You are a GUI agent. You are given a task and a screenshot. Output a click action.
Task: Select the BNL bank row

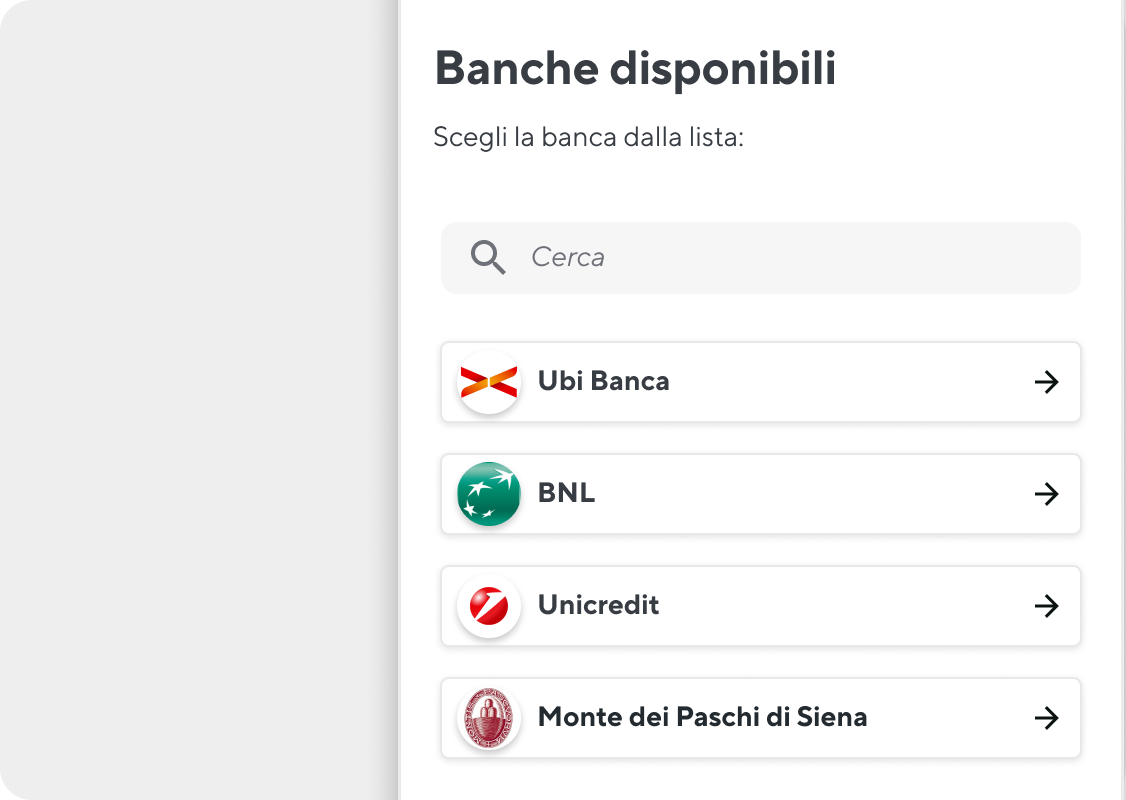(x=760, y=493)
